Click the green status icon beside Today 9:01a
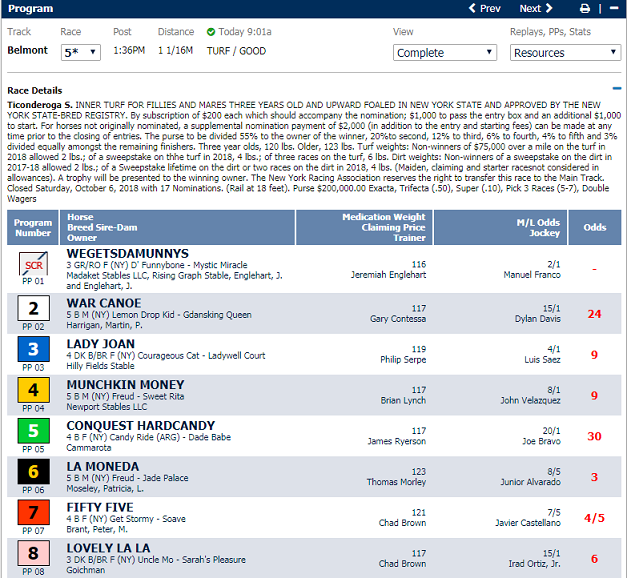627x578 pixels. 211,32
